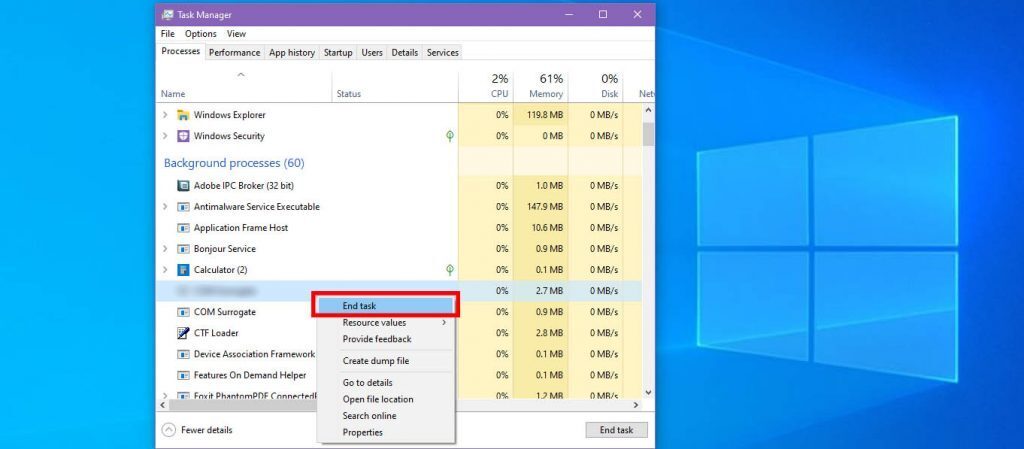Click the Windows Security shield icon
This screenshot has height=449, width=1024.
183,136
